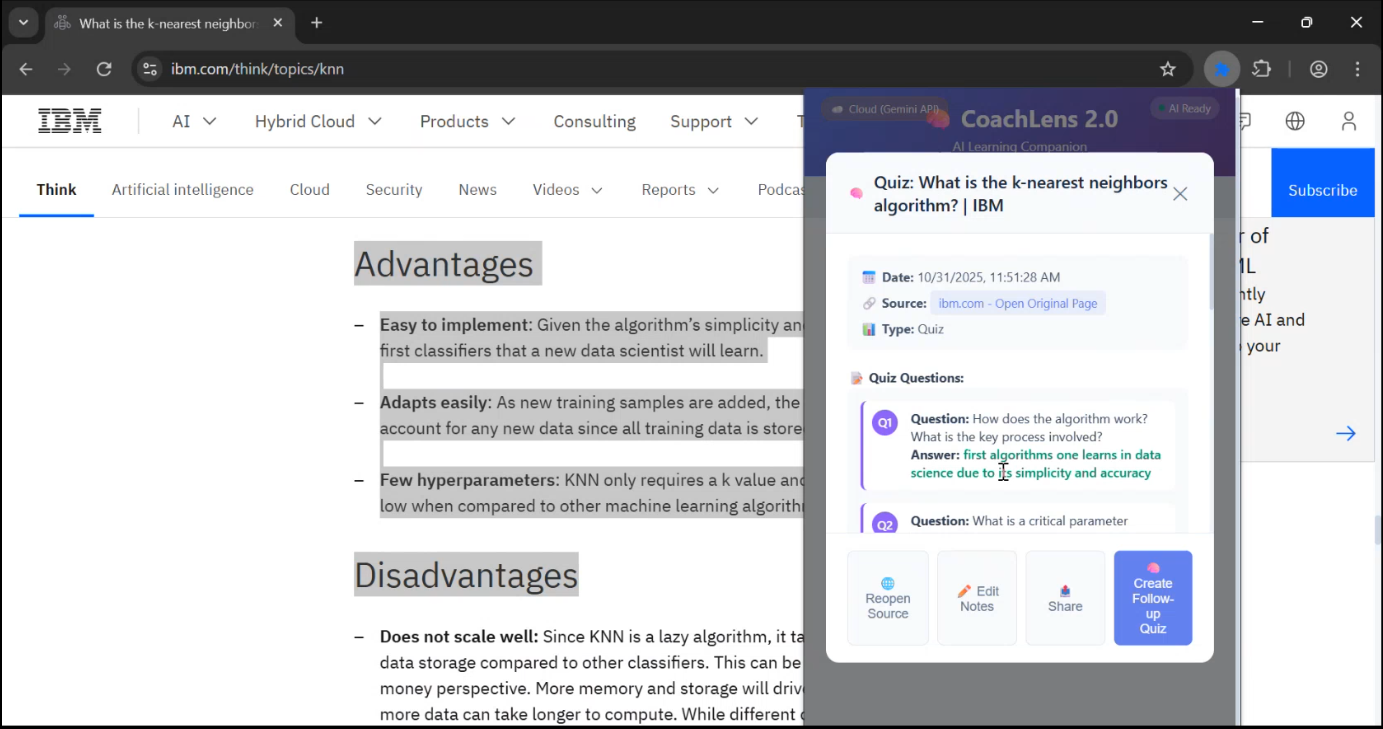Click the blue CoachLens icon in browser toolbar
Image resolution: width=1383 pixels, height=729 pixels.
(x=1221, y=68)
